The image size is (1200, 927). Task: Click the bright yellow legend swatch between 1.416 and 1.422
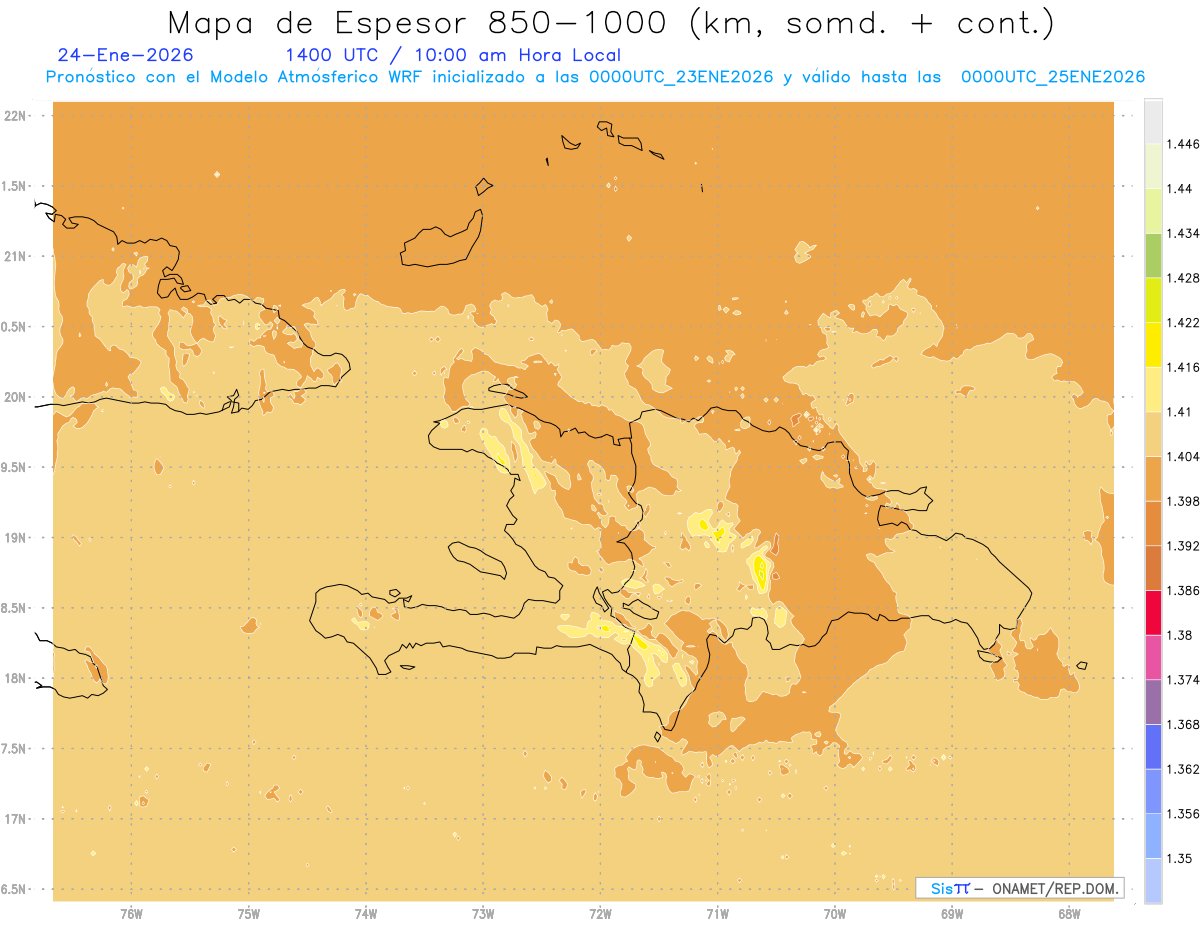click(1153, 345)
